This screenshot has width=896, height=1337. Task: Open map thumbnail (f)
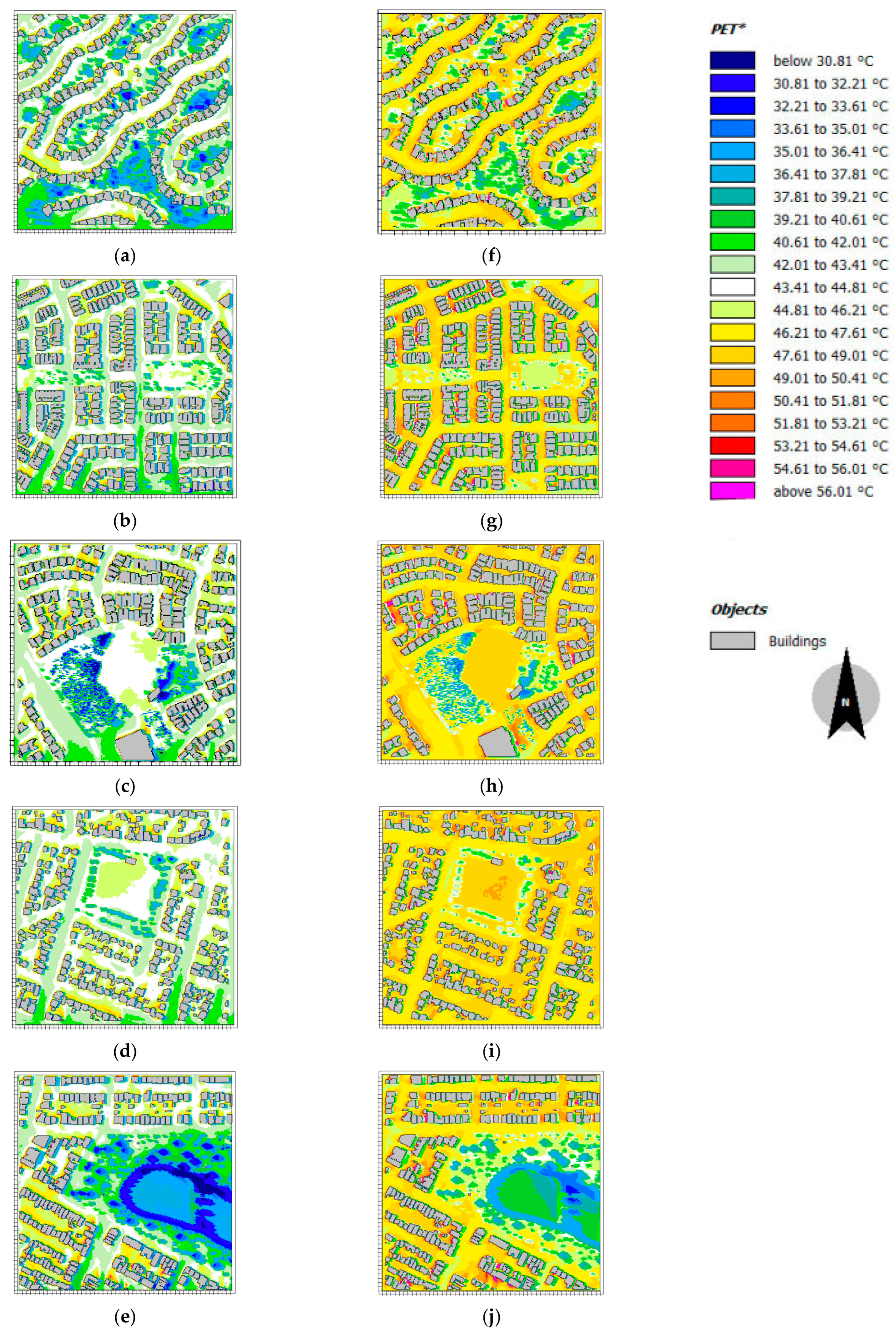coord(491,121)
